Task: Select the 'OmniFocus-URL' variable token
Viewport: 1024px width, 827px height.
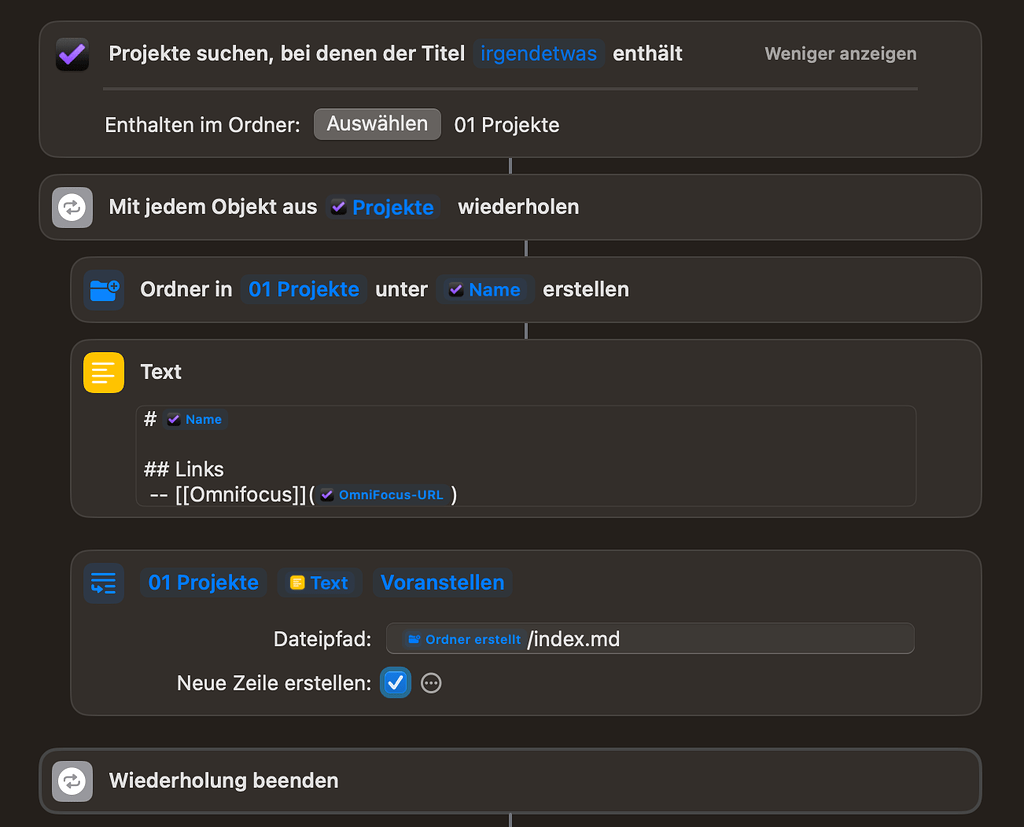Action: 381,494
